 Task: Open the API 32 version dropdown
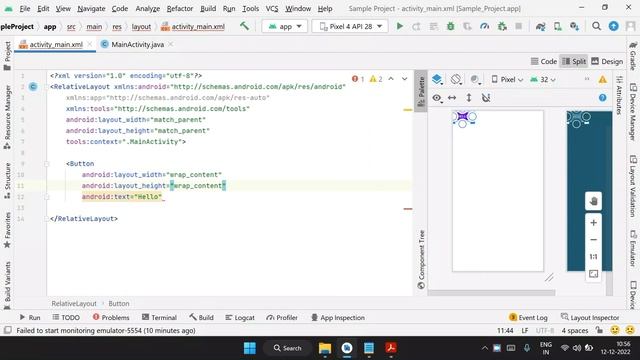[x=543, y=80]
